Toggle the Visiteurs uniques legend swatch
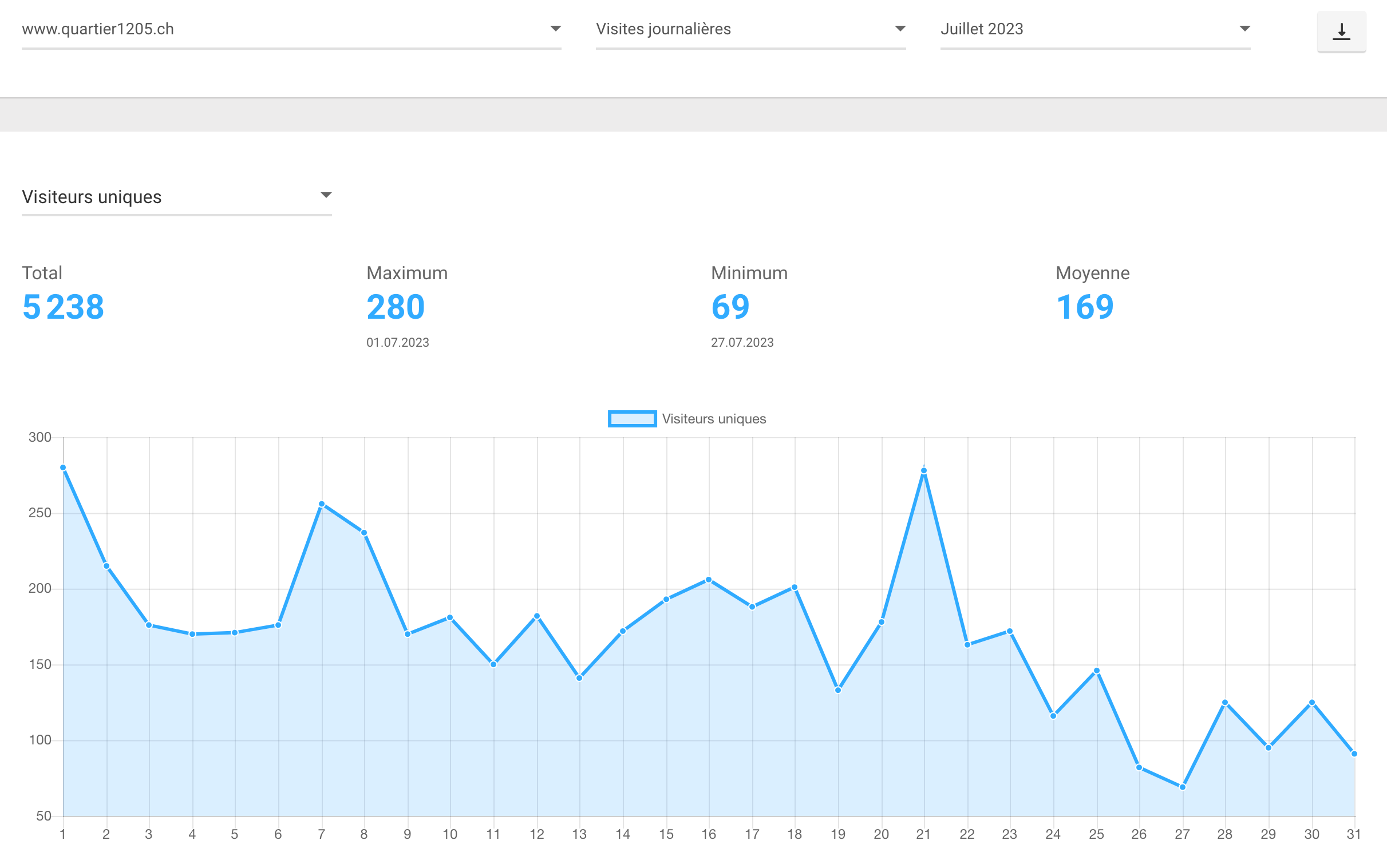This screenshot has width=1387, height=868. [632, 418]
